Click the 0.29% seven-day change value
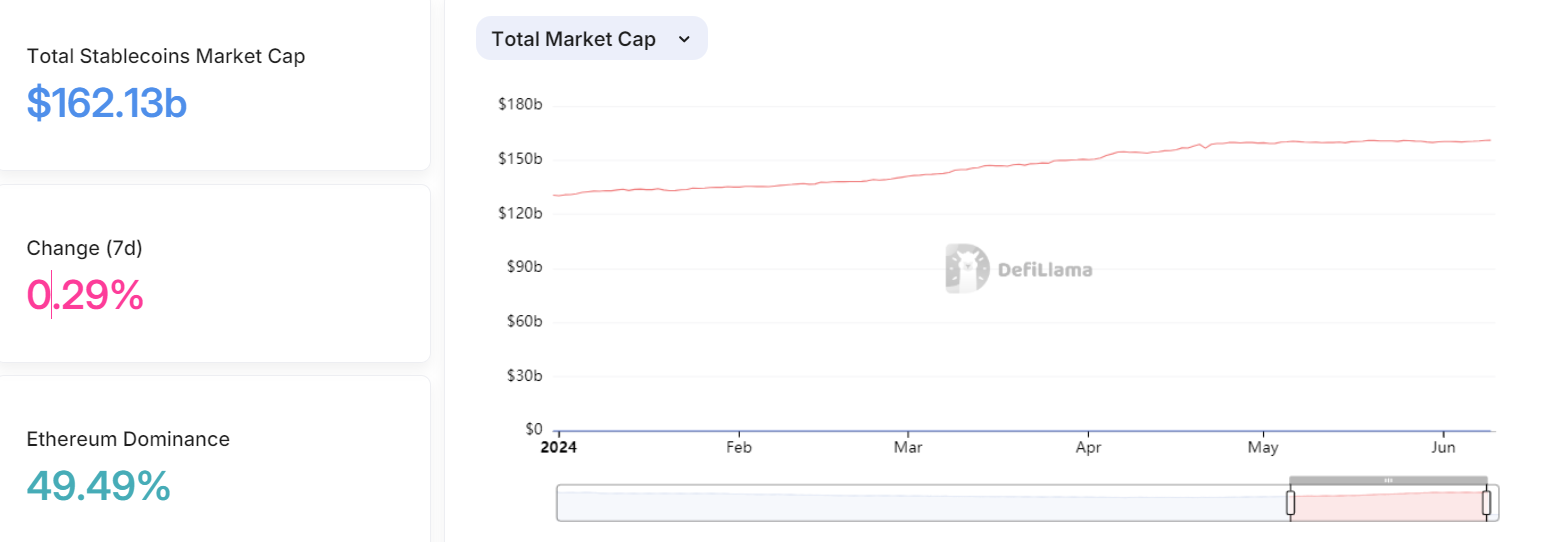 [85, 295]
